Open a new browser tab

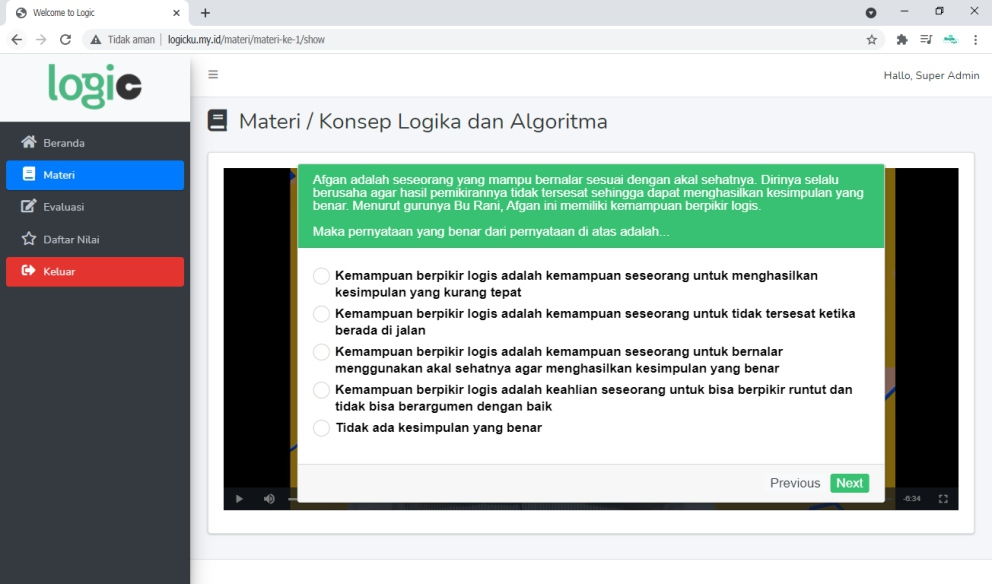pyautogui.click(x=206, y=13)
